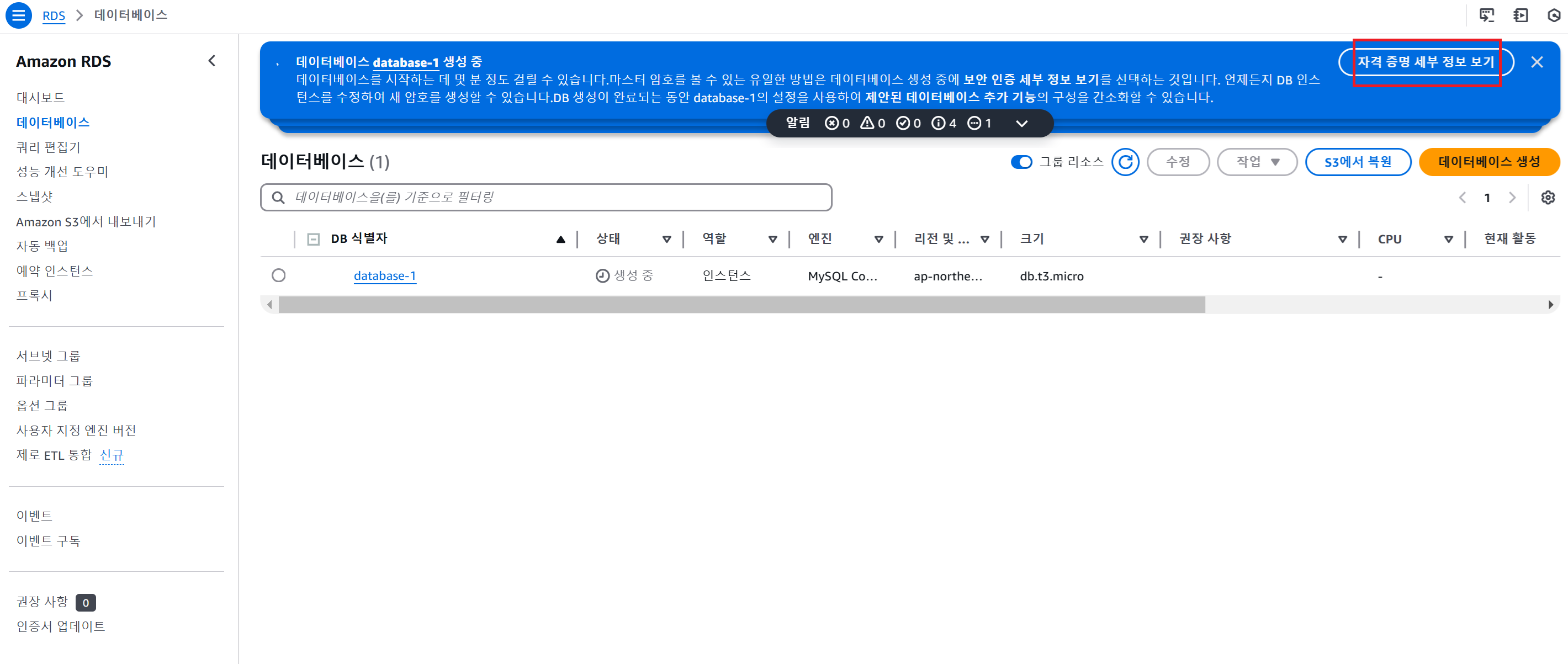
Task: Go to next page arrow
Action: 1512,197
